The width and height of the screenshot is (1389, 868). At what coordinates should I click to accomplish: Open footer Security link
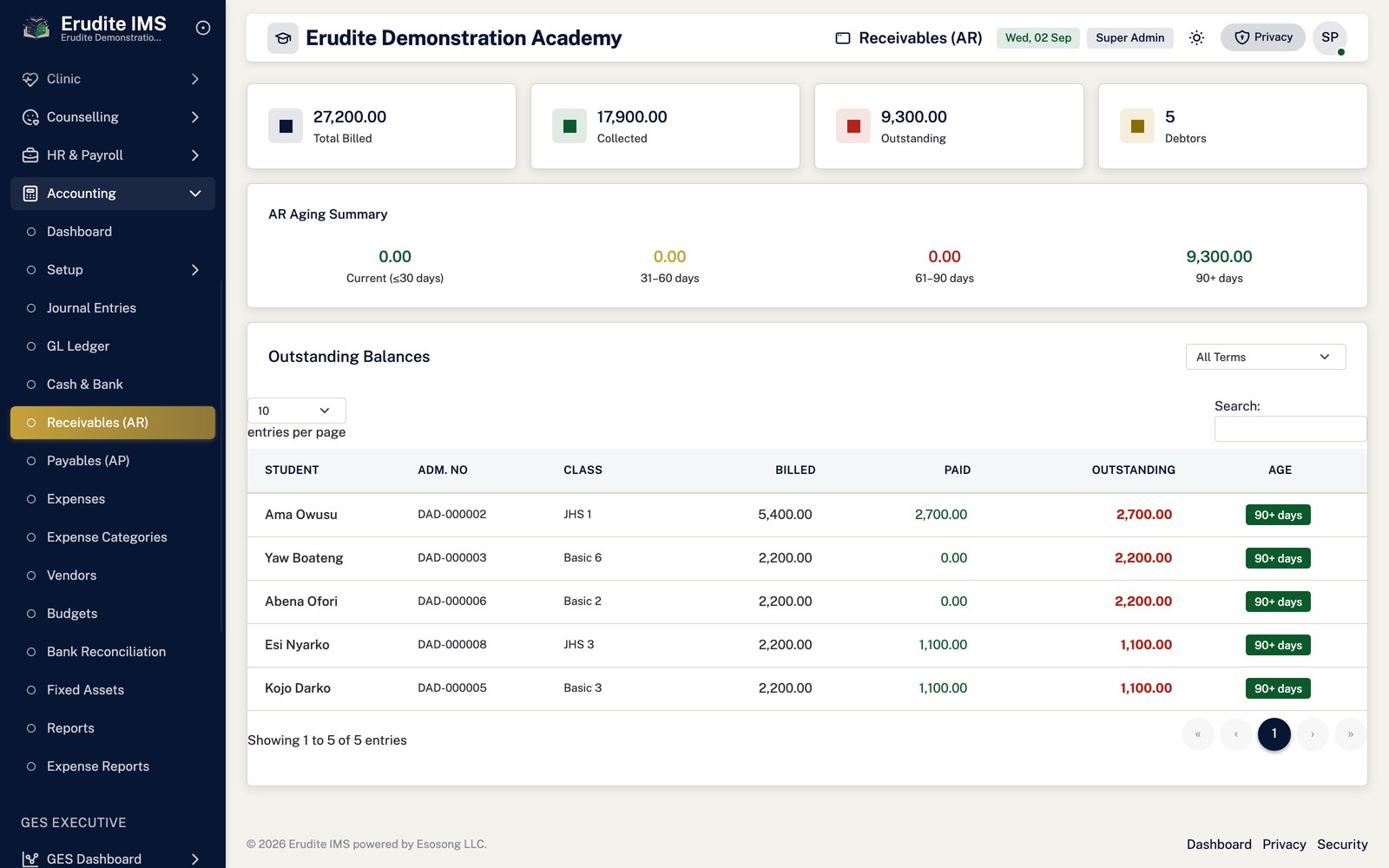point(1342,845)
